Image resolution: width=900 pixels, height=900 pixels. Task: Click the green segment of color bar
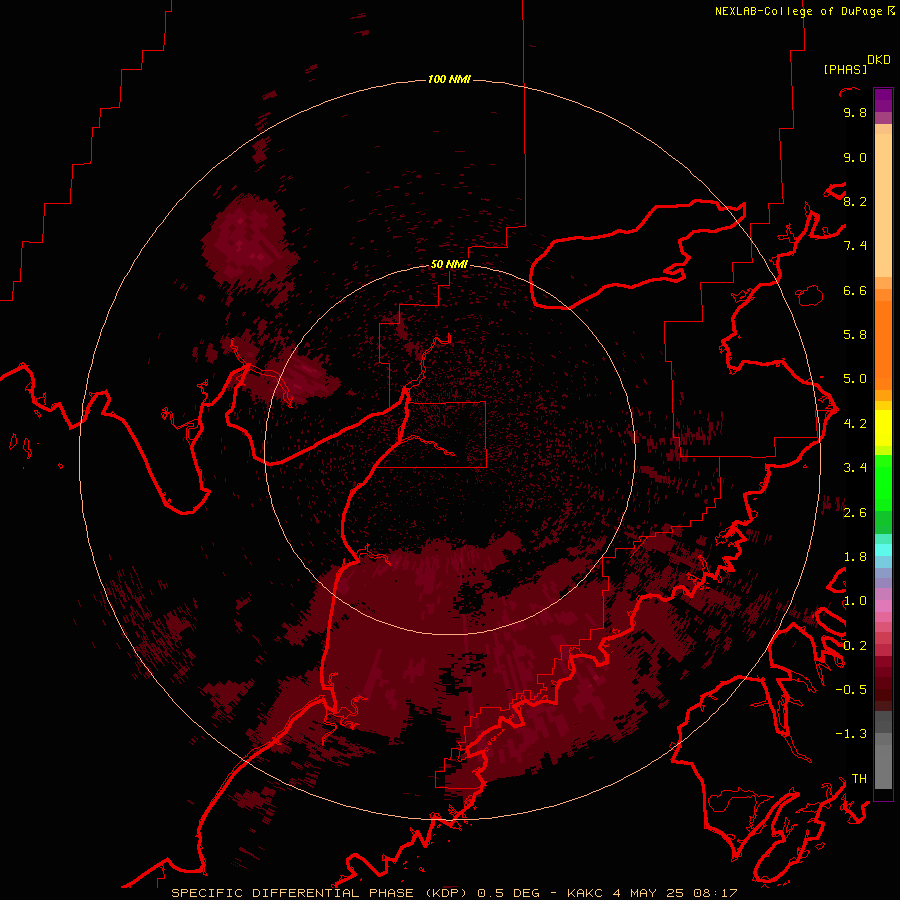click(883, 482)
